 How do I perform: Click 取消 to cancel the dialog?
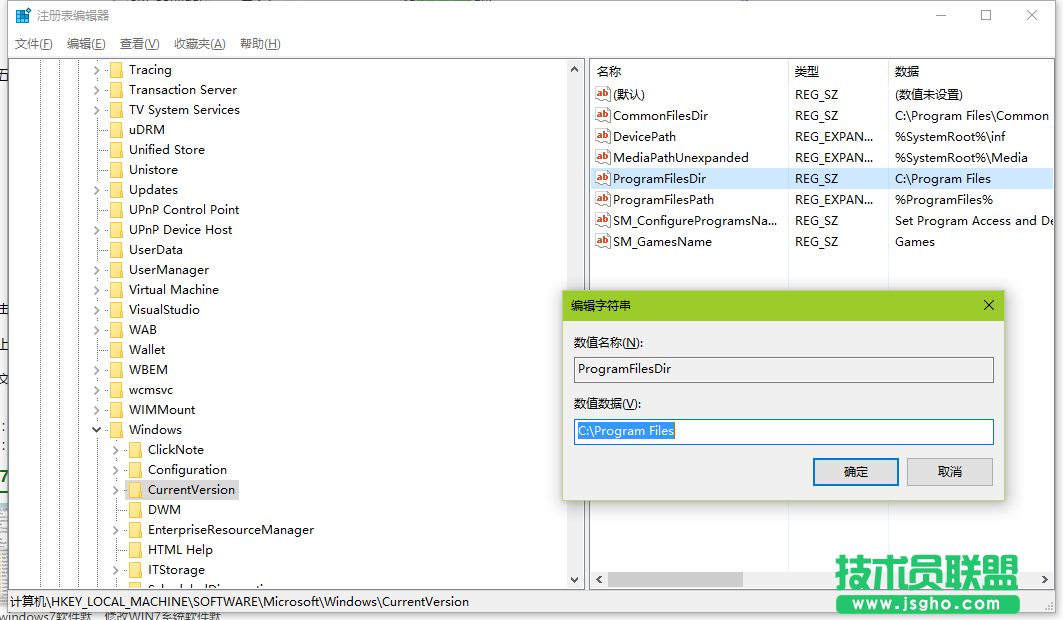click(x=949, y=471)
